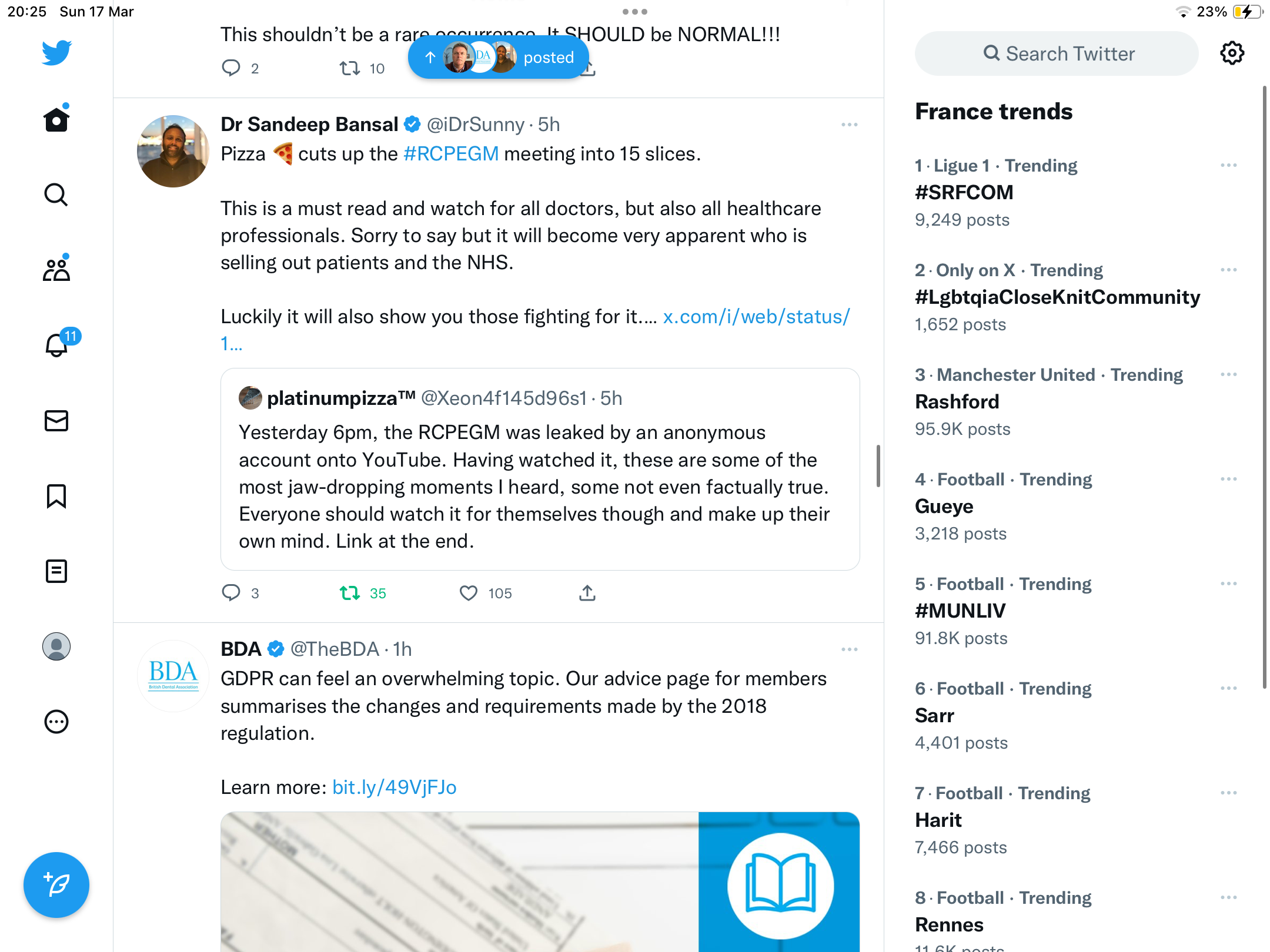
Task: Open the Explore search icon in sidebar
Action: (56, 195)
